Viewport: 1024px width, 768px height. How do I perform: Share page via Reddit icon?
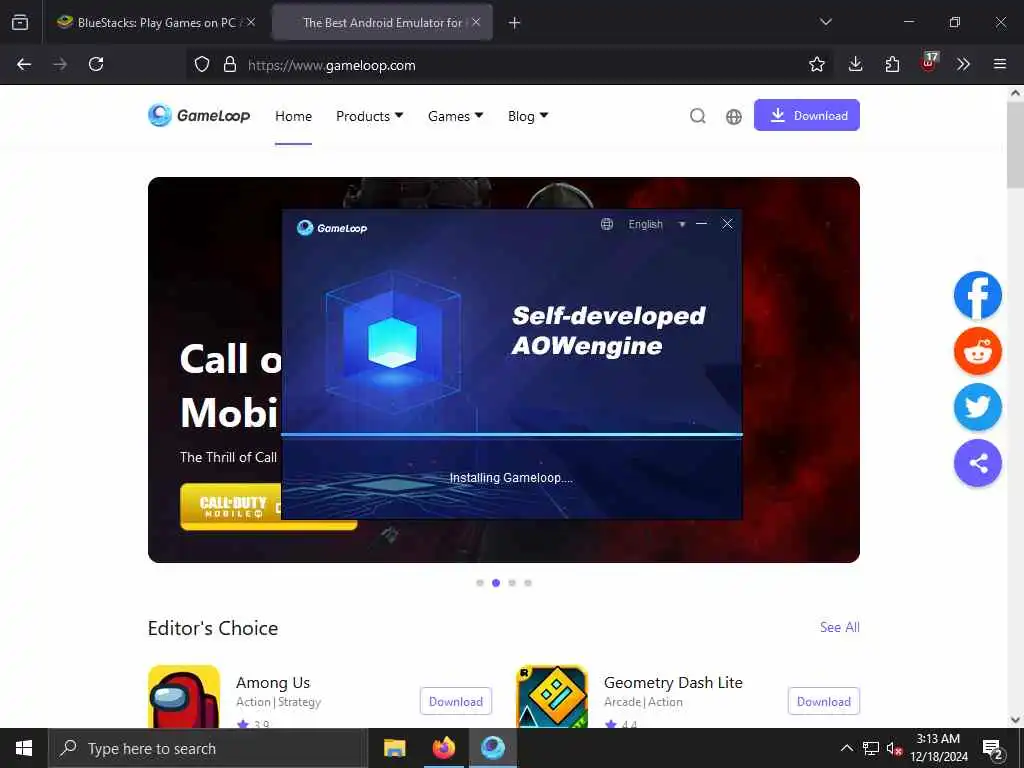(x=978, y=351)
